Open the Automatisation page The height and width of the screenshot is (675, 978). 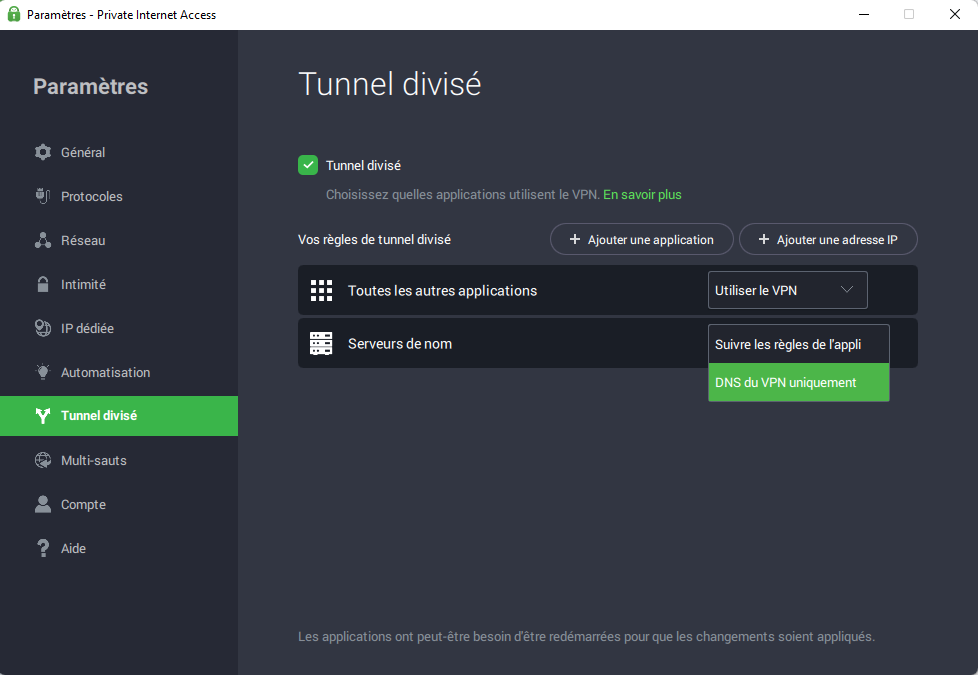119,372
